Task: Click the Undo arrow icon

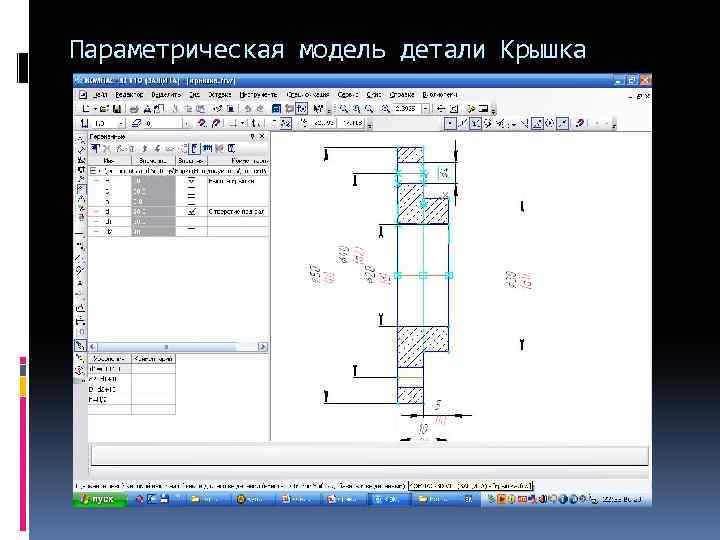Action: (x=248, y=109)
